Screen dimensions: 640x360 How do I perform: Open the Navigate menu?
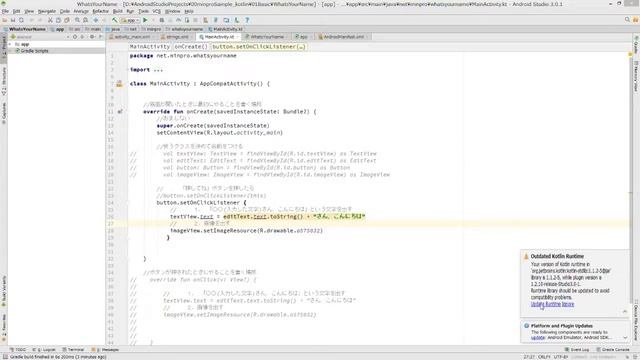(47, 11)
